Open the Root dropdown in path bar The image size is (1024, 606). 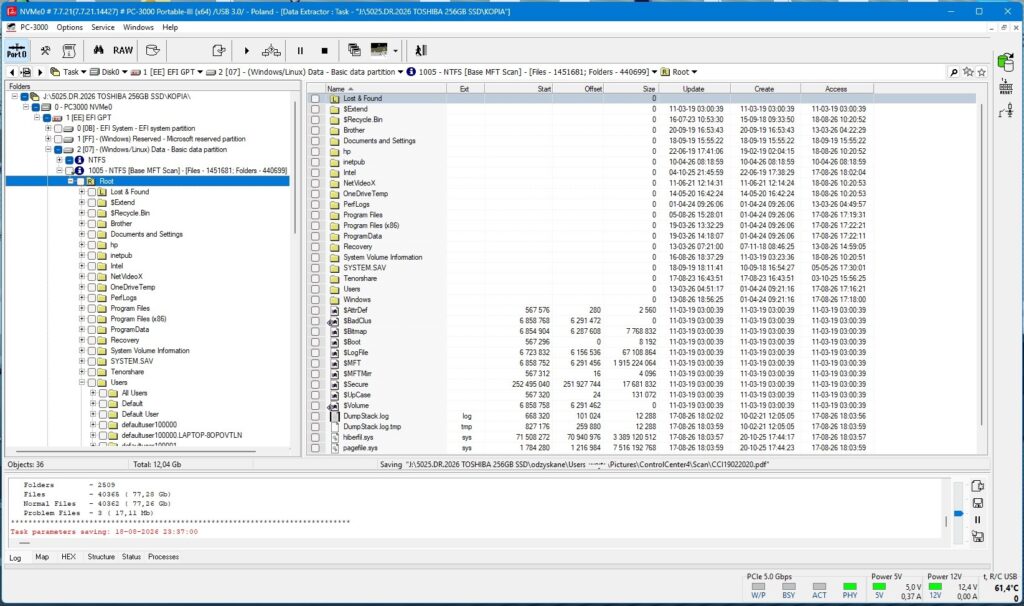tap(694, 72)
